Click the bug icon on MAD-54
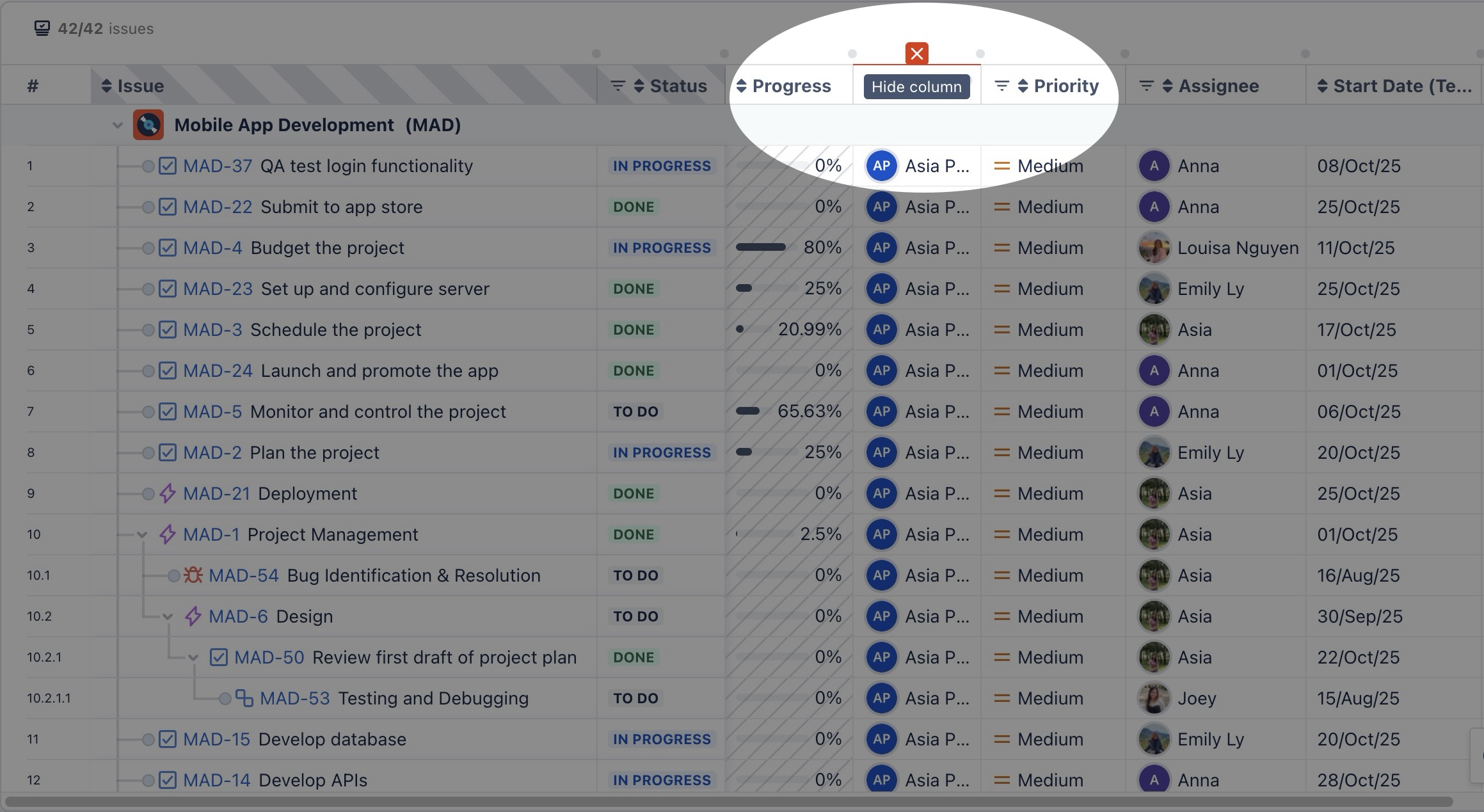The image size is (1484, 812). click(193, 575)
